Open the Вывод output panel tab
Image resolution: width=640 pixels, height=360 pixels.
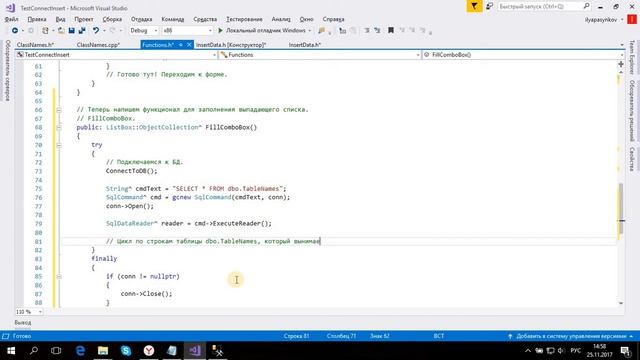[x=23, y=322]
